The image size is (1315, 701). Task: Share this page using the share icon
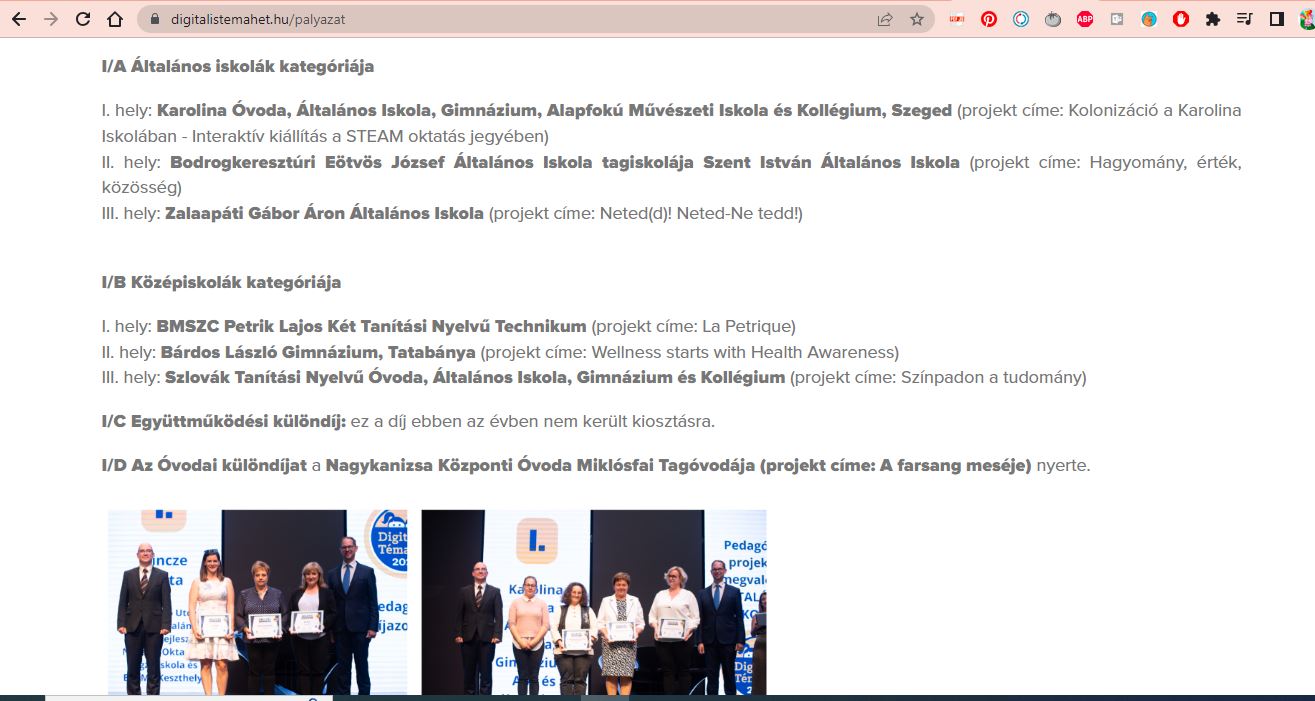coord(885,19)
